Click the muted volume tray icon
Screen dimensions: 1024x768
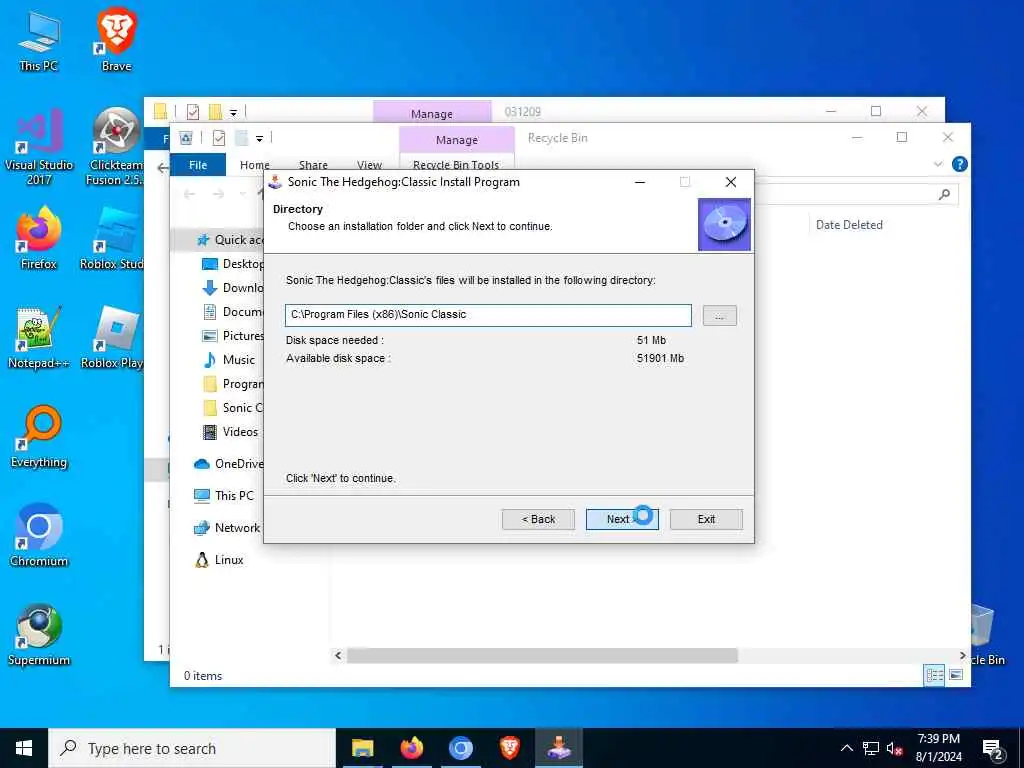point(894,748)
